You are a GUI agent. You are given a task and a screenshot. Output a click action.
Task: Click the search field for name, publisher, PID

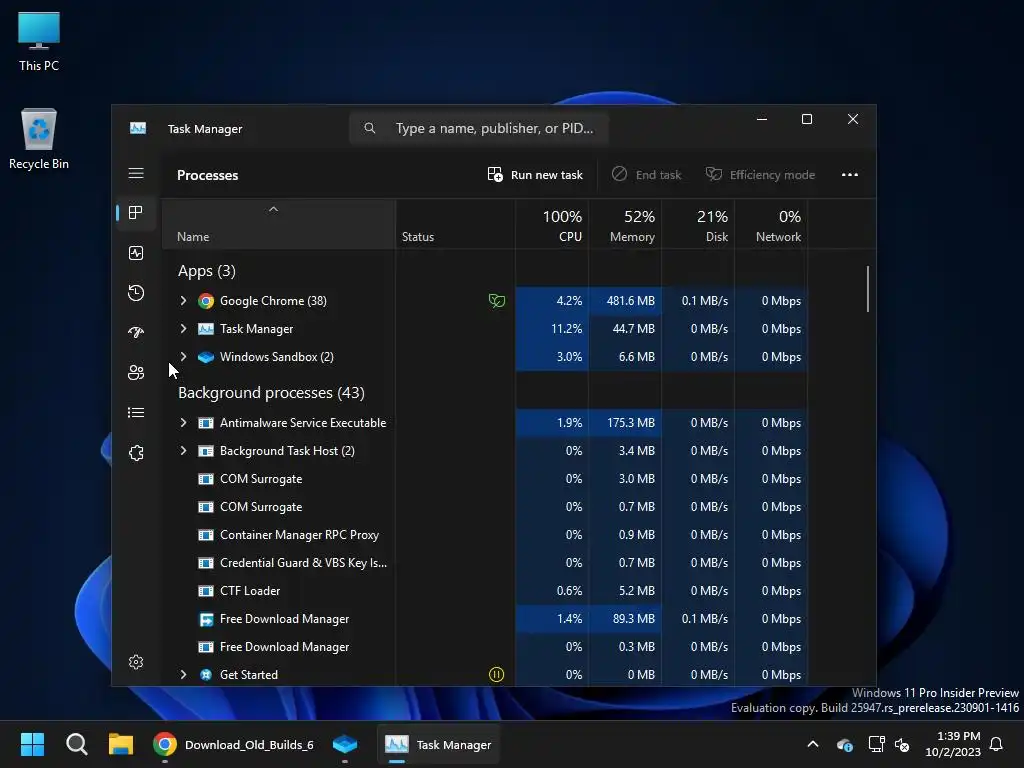pos(479,128)
